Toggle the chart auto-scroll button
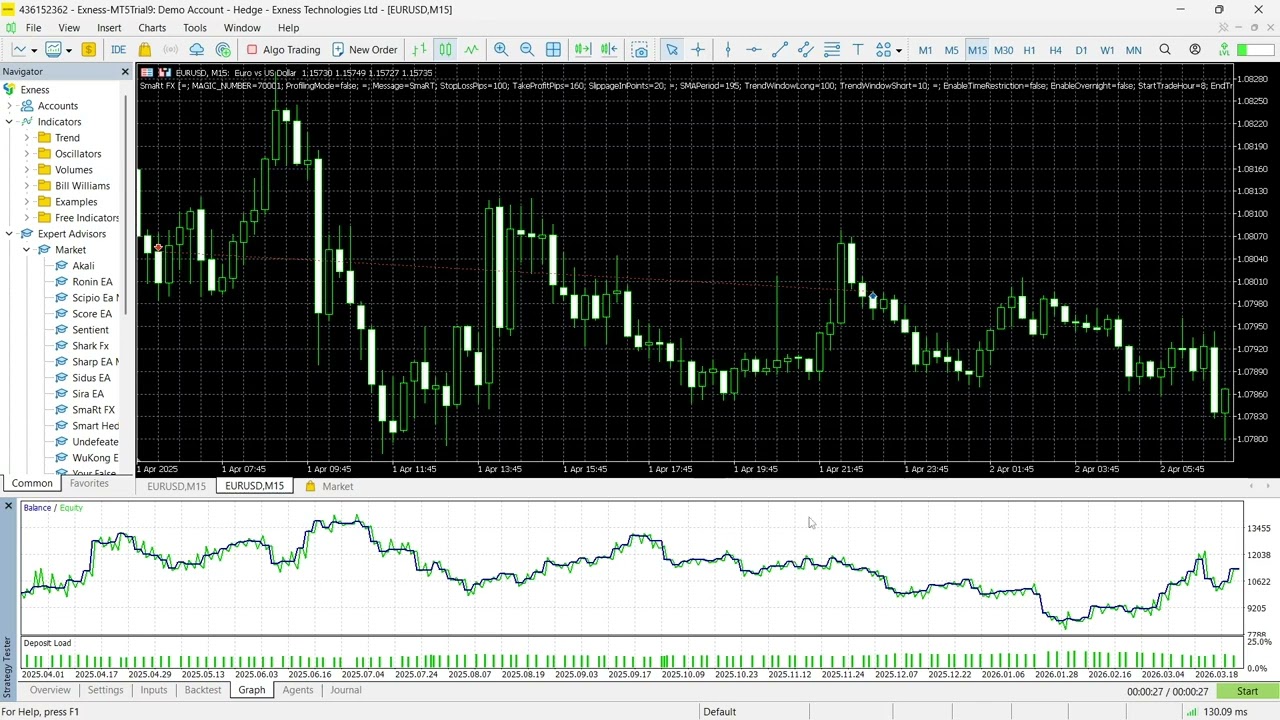Viewport: 1280px width, 720px height. point(583,50)
